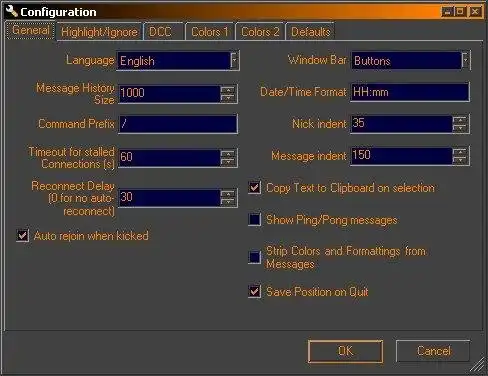Minimize the Configuration window

pyautogui.click(x=447, y=12)
